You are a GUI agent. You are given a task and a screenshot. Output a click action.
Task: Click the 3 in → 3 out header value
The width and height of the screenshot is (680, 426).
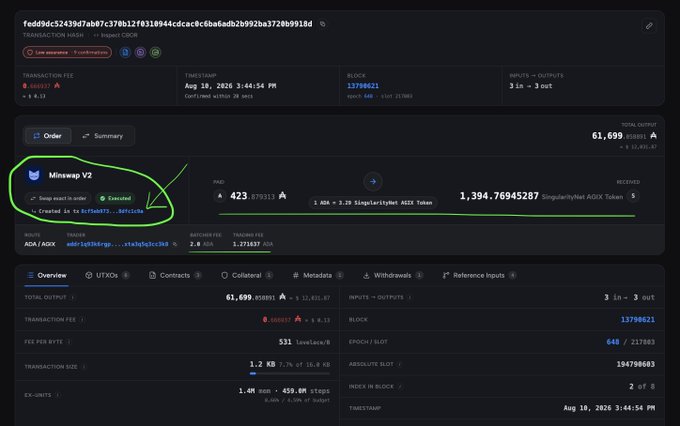pyautogui.click(x=530, y=86)
